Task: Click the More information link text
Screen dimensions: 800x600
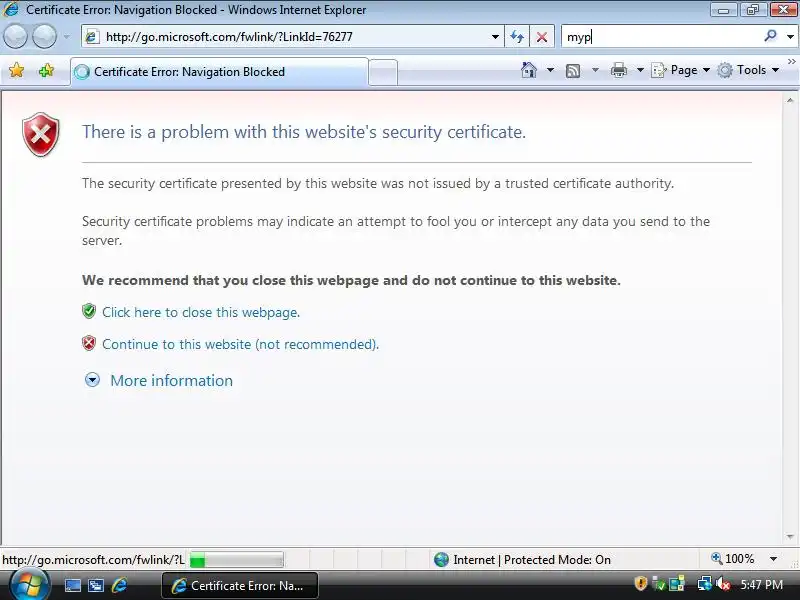Action: 171,381
